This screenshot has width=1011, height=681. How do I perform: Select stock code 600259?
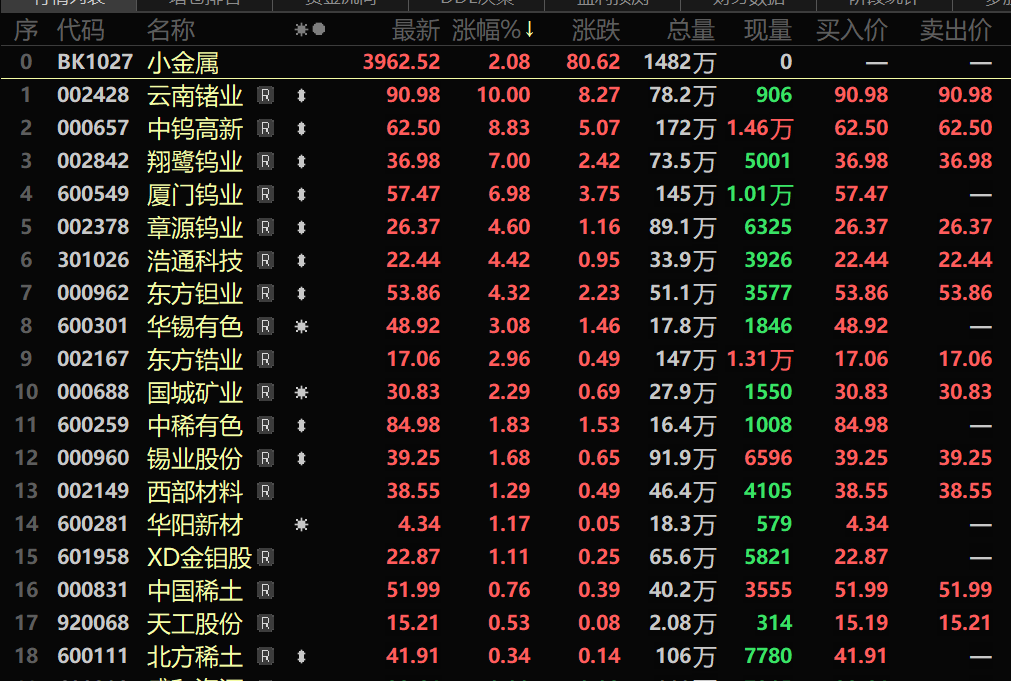(x=93, y=425)
